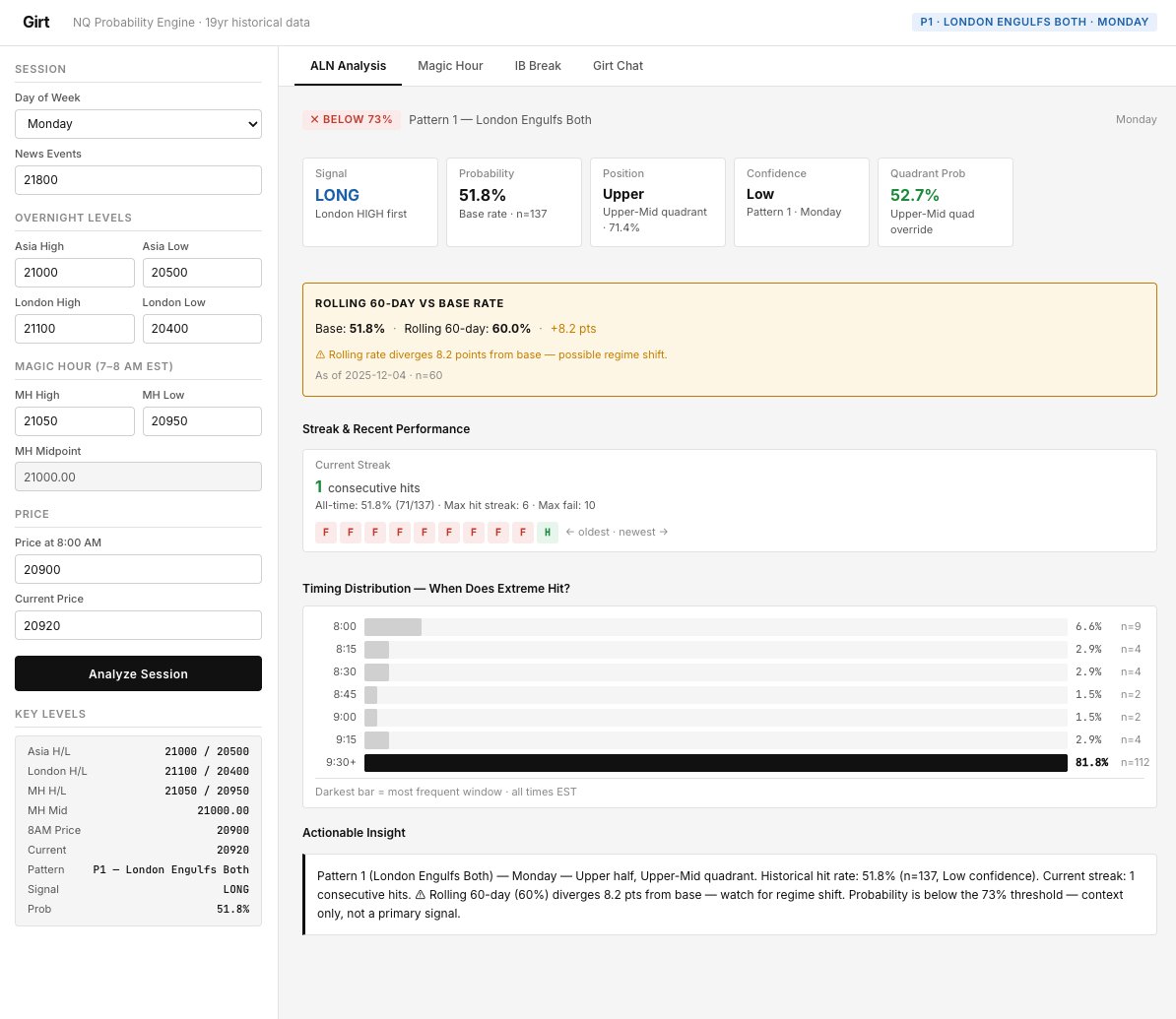Select the MH High input

(74, 421)
